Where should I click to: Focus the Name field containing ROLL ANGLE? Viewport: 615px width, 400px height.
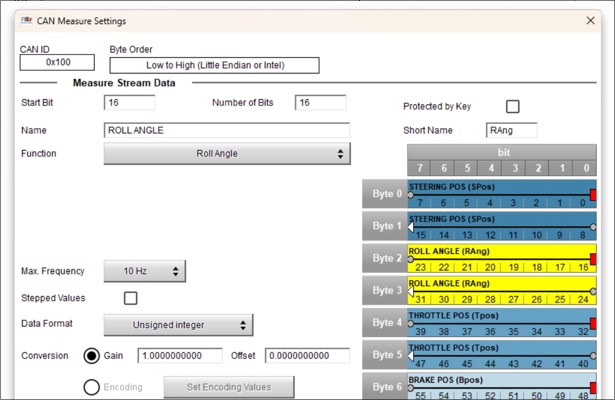click(x=227, y=130)
